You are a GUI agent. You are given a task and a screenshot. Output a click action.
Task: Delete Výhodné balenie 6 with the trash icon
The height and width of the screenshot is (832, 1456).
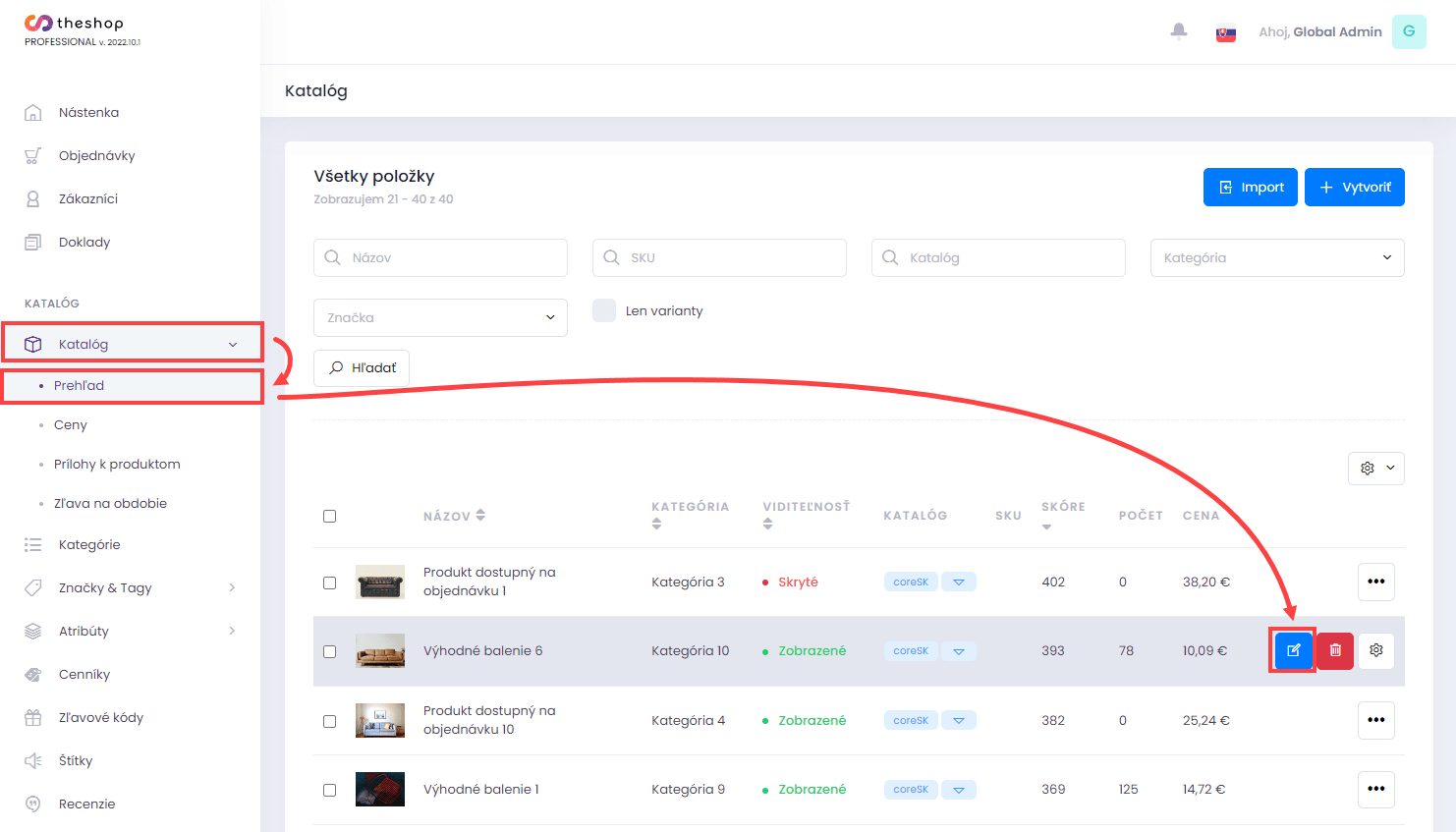(x=1335, y=650)
